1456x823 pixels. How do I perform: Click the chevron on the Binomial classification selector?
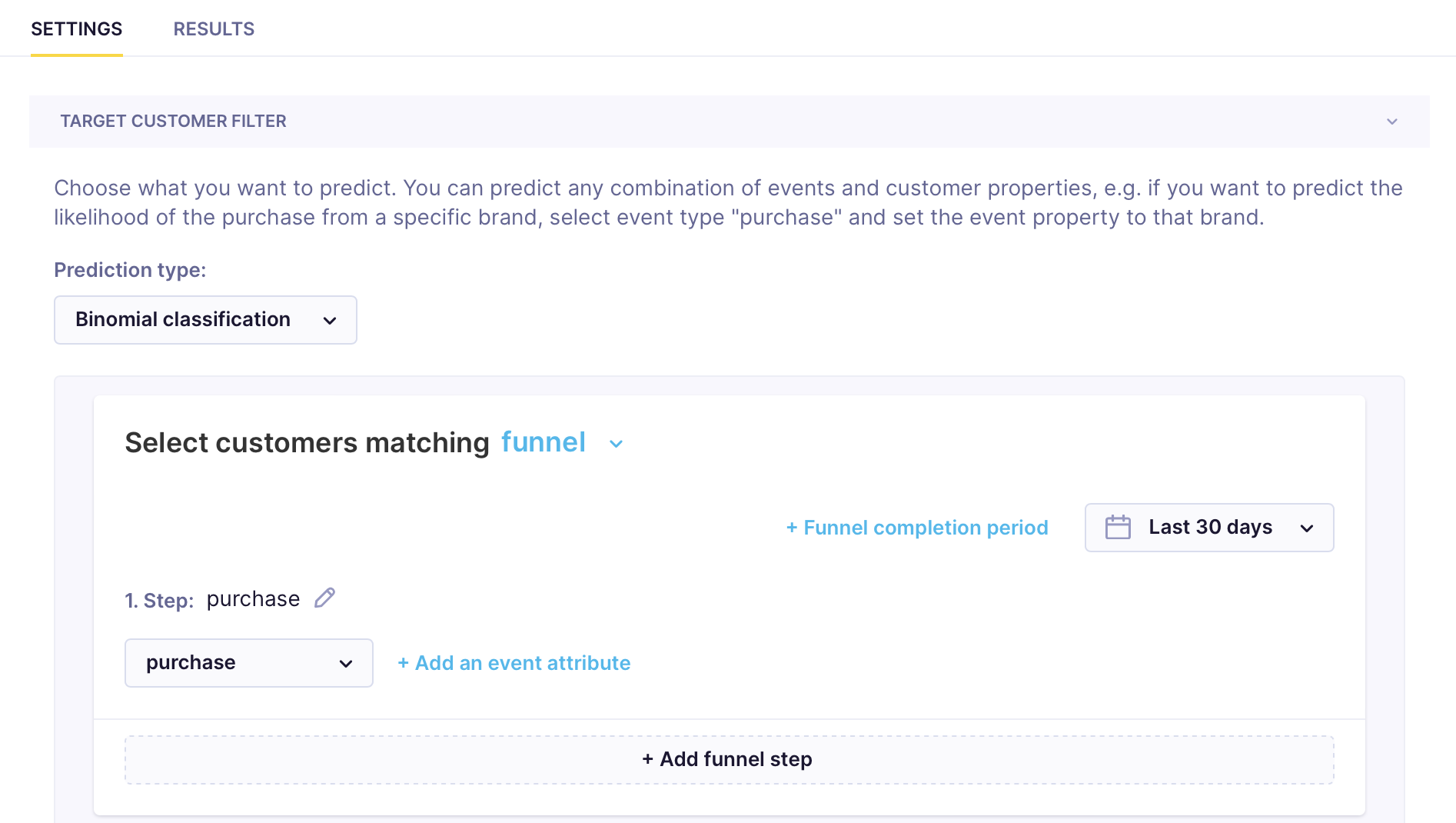[x=330, y=320]
